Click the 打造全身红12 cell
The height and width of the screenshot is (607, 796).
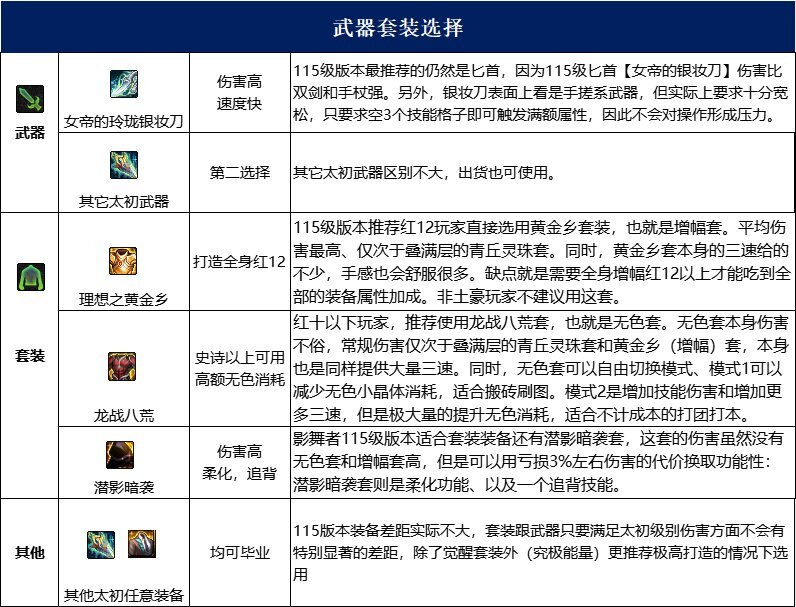point(240,262)
